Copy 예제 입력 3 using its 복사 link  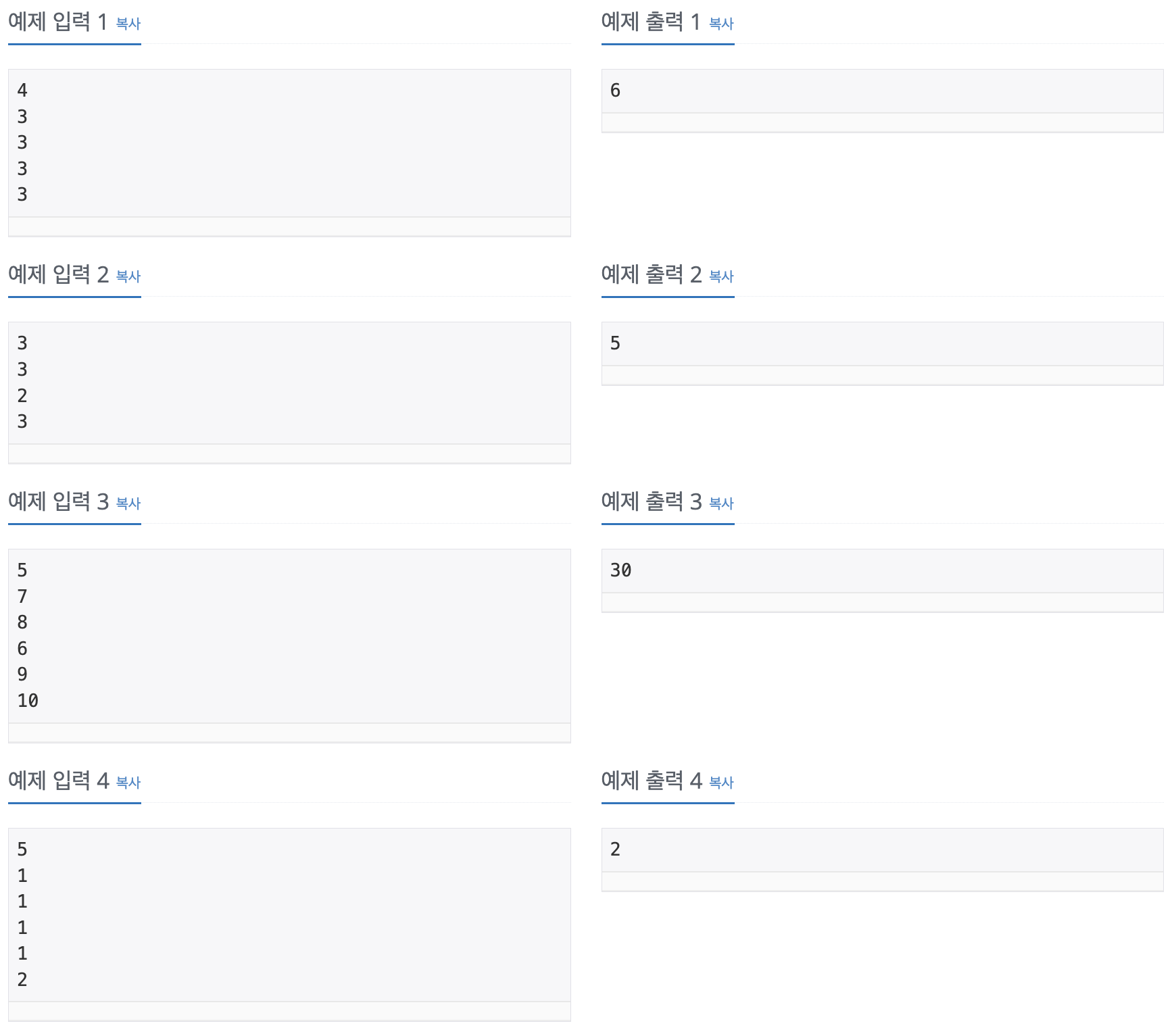point(128,503)
